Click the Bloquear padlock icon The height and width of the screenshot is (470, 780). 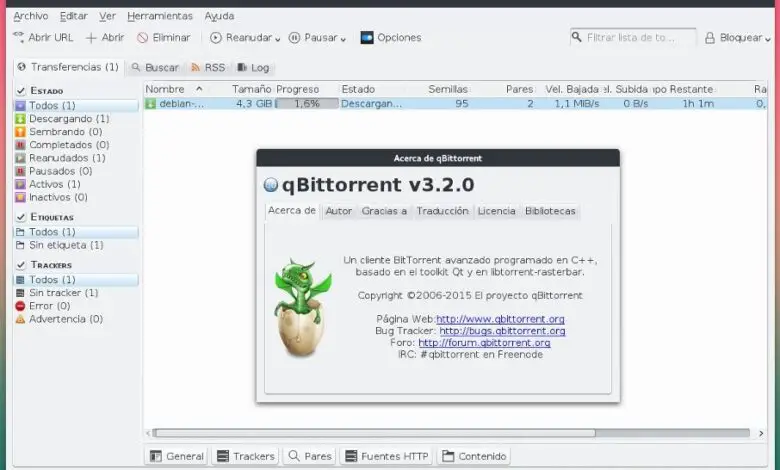(x=710, y=38)
